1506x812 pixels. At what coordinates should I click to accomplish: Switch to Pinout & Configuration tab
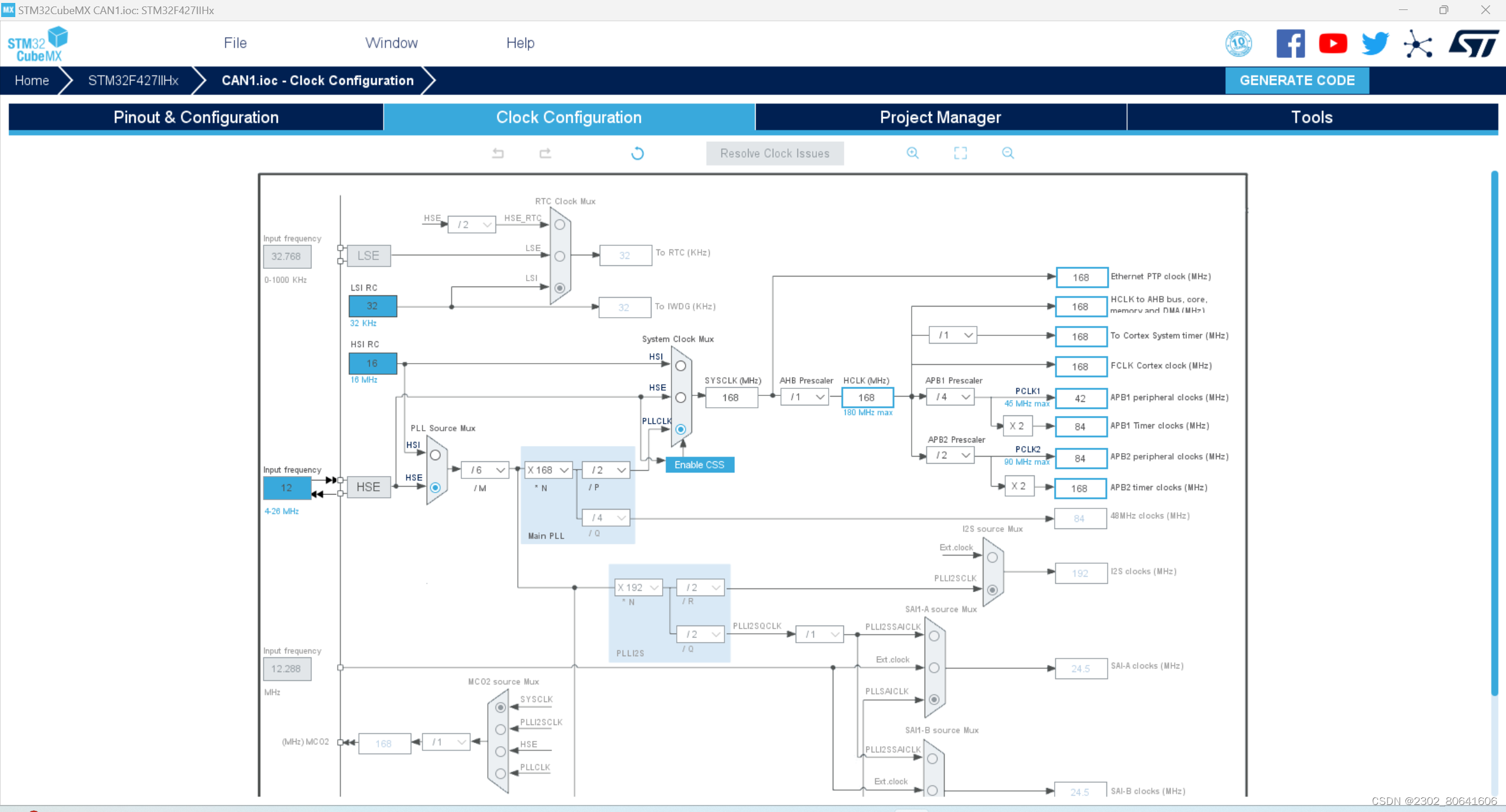tap(196, 117)
